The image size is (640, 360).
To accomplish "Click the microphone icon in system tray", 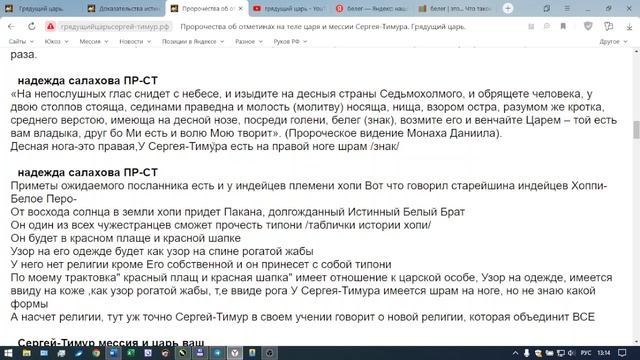I will click(527, 353).
